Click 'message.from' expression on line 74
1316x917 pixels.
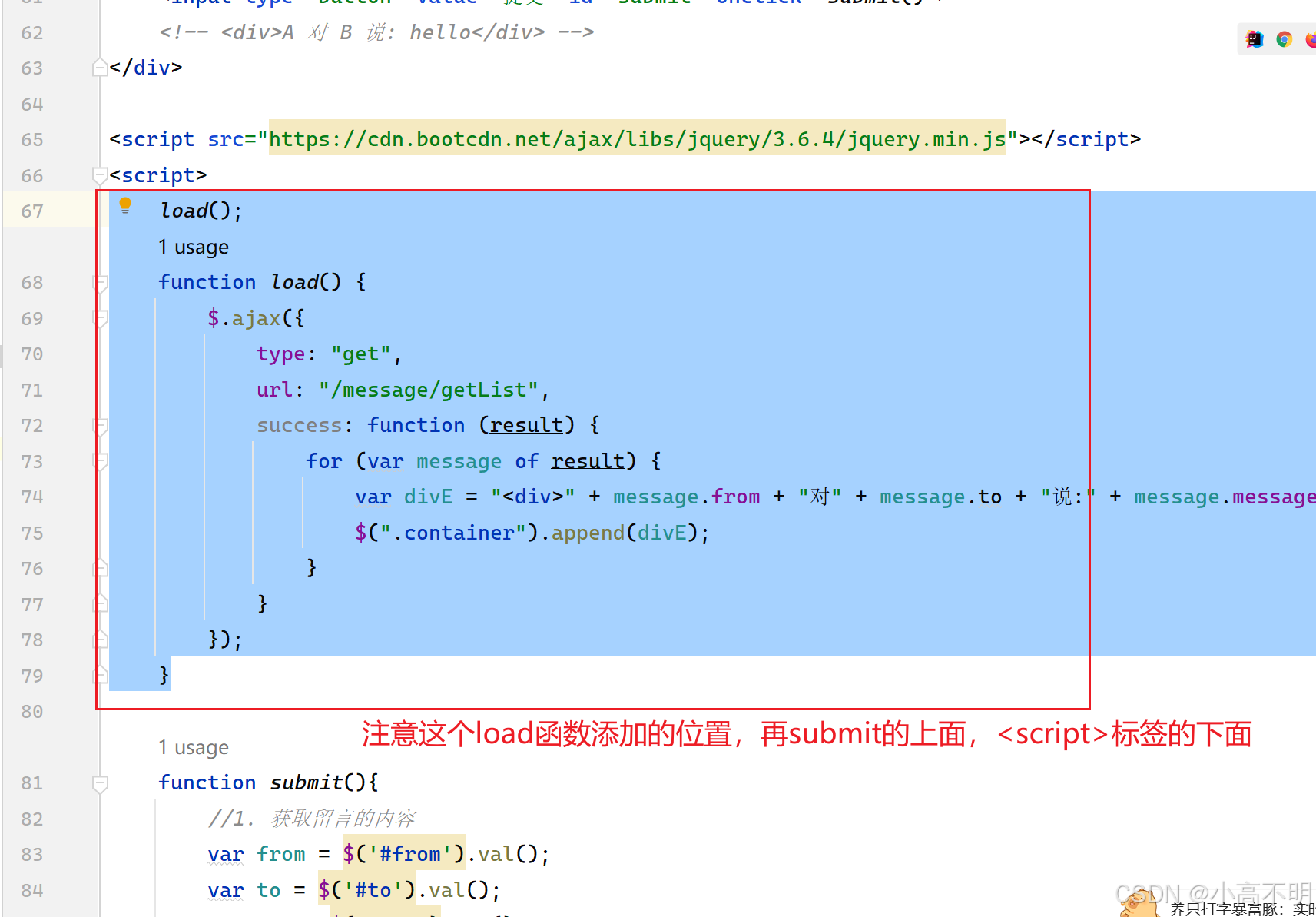pyautogui.click(x=686, y=497)
